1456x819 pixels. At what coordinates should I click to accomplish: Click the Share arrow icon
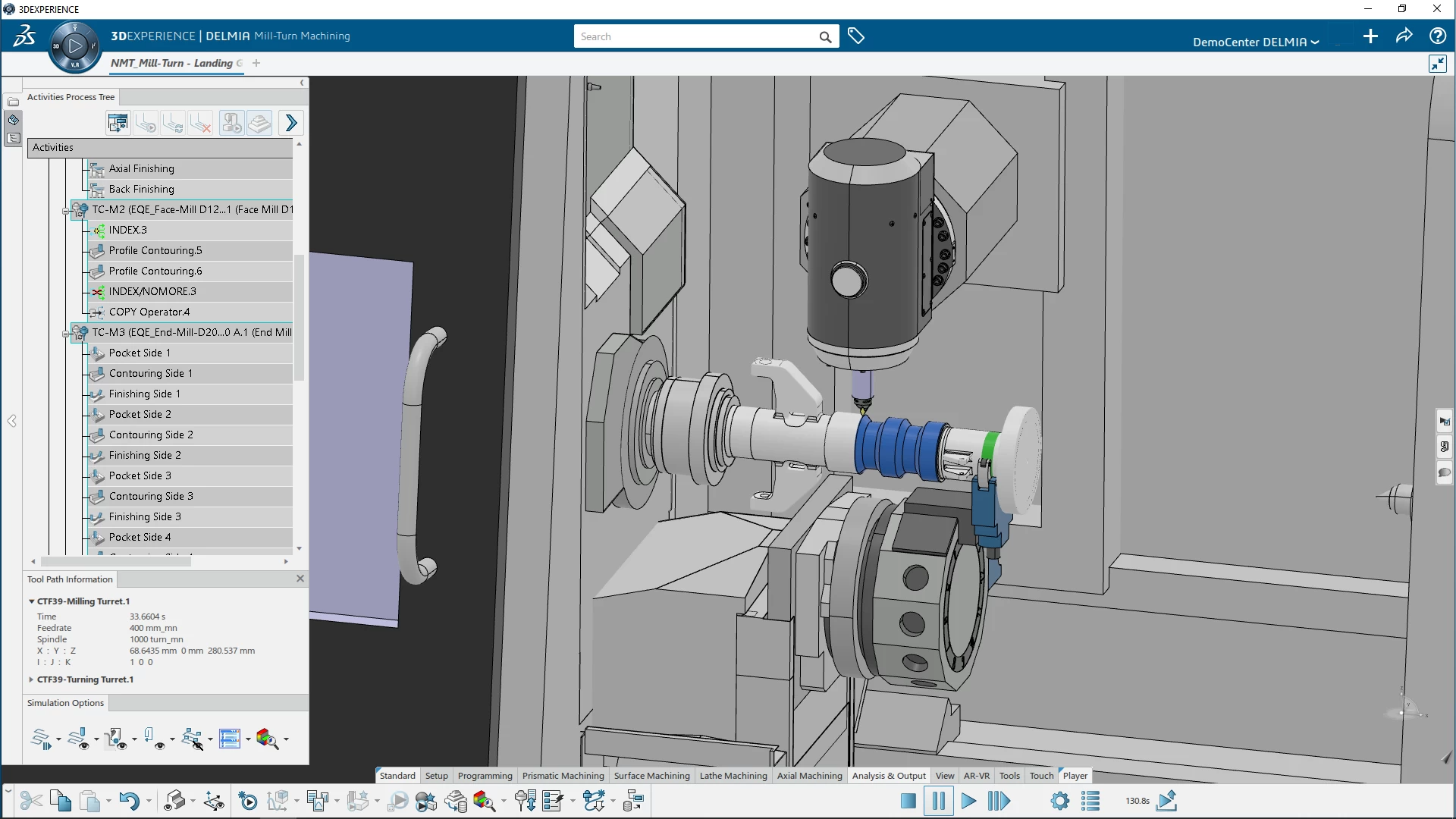coord(1404,36)
